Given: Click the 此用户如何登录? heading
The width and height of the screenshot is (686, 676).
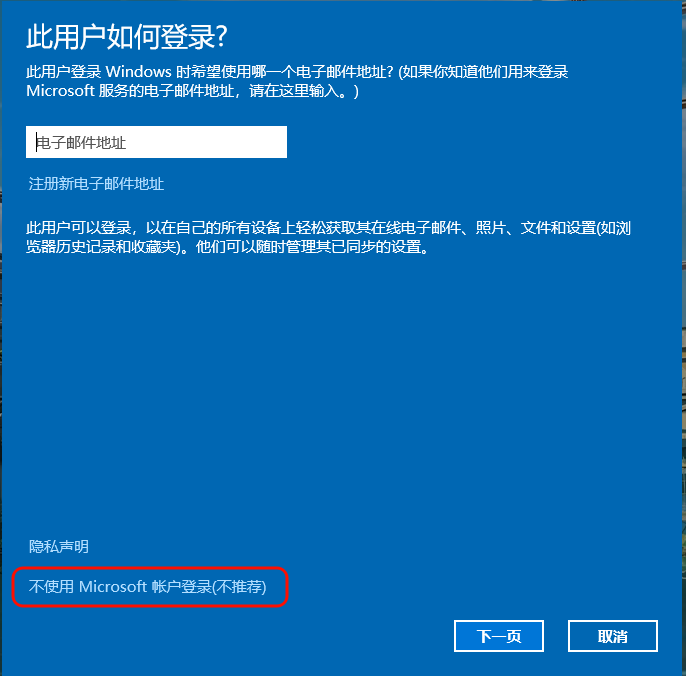Looking at the screenshot, I should click(127, 37).
